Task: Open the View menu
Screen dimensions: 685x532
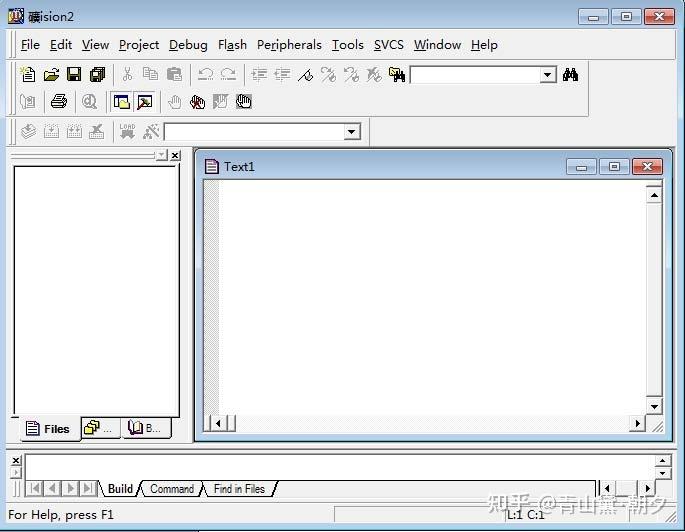Action: 95,45
